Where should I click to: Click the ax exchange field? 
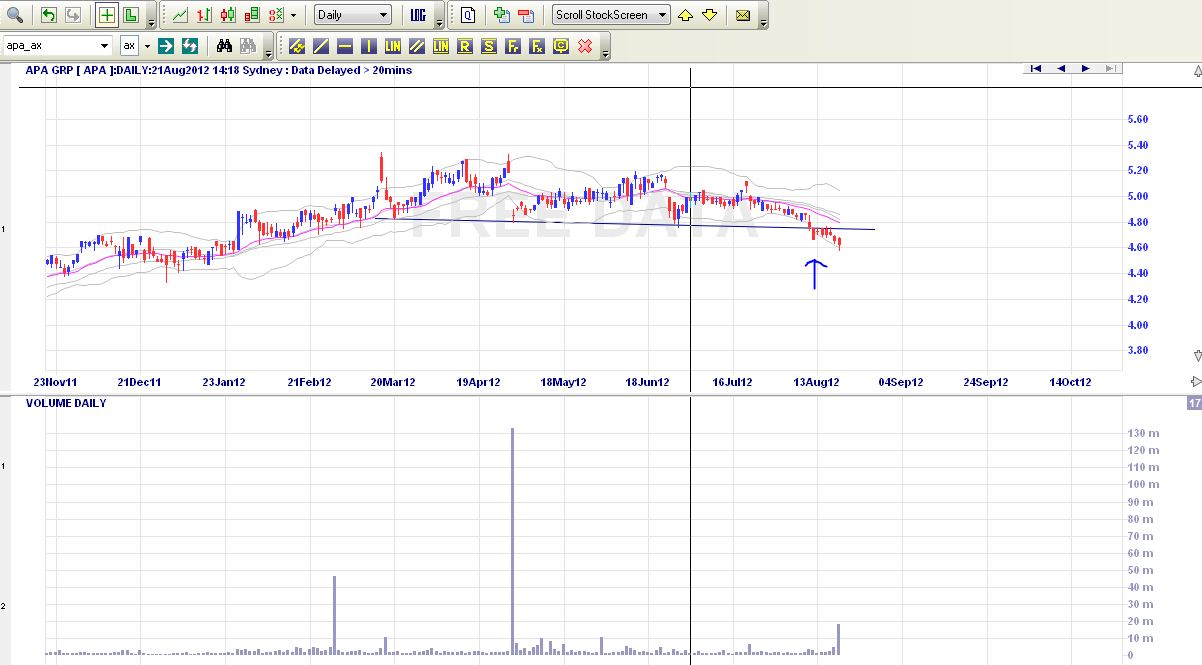130,45
